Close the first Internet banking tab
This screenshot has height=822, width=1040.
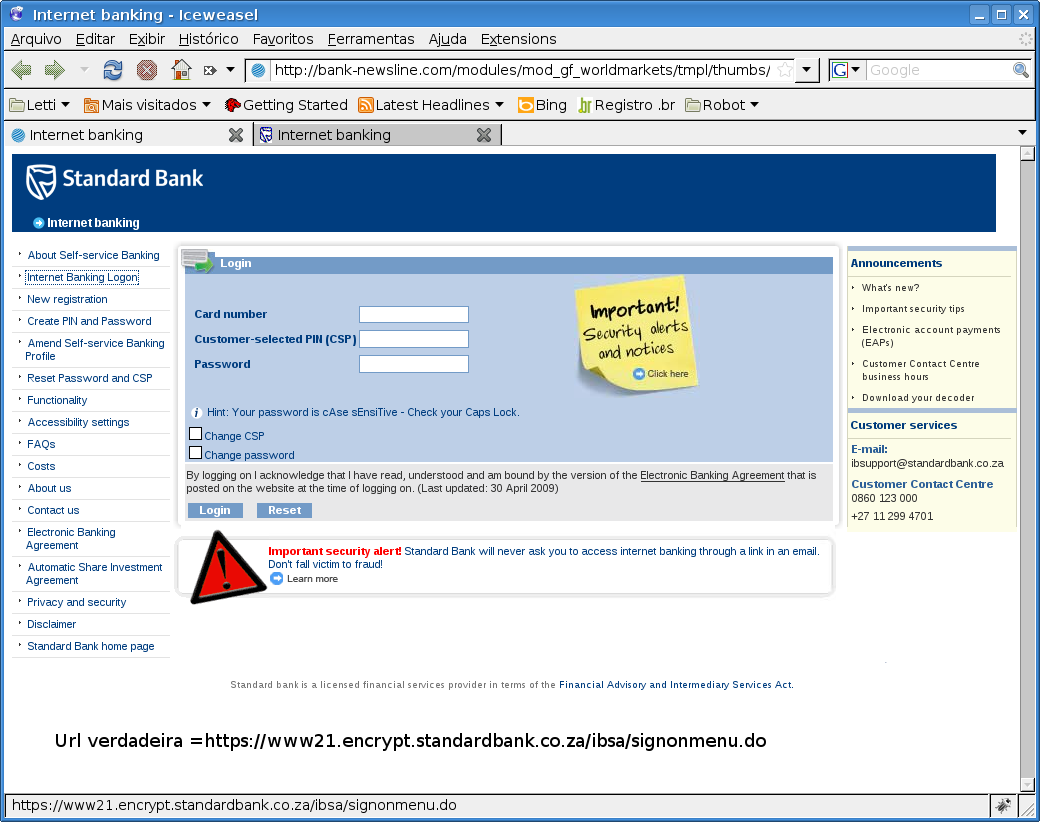point(235,135)
